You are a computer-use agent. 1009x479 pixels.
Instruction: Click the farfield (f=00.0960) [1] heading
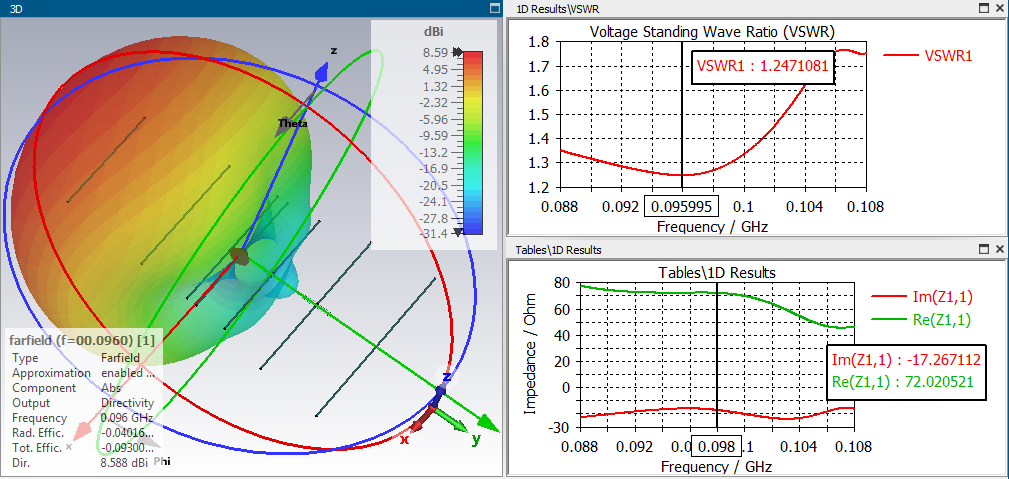point(81,341)
